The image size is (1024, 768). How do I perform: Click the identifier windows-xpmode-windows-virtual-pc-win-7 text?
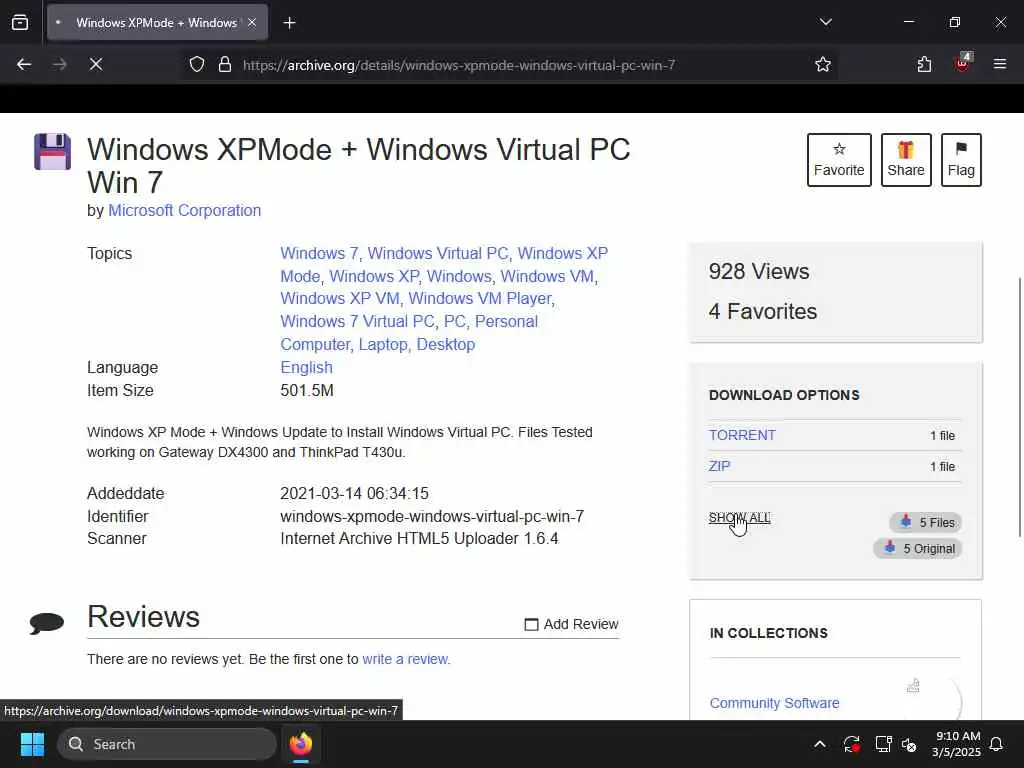tap(432, 517)
